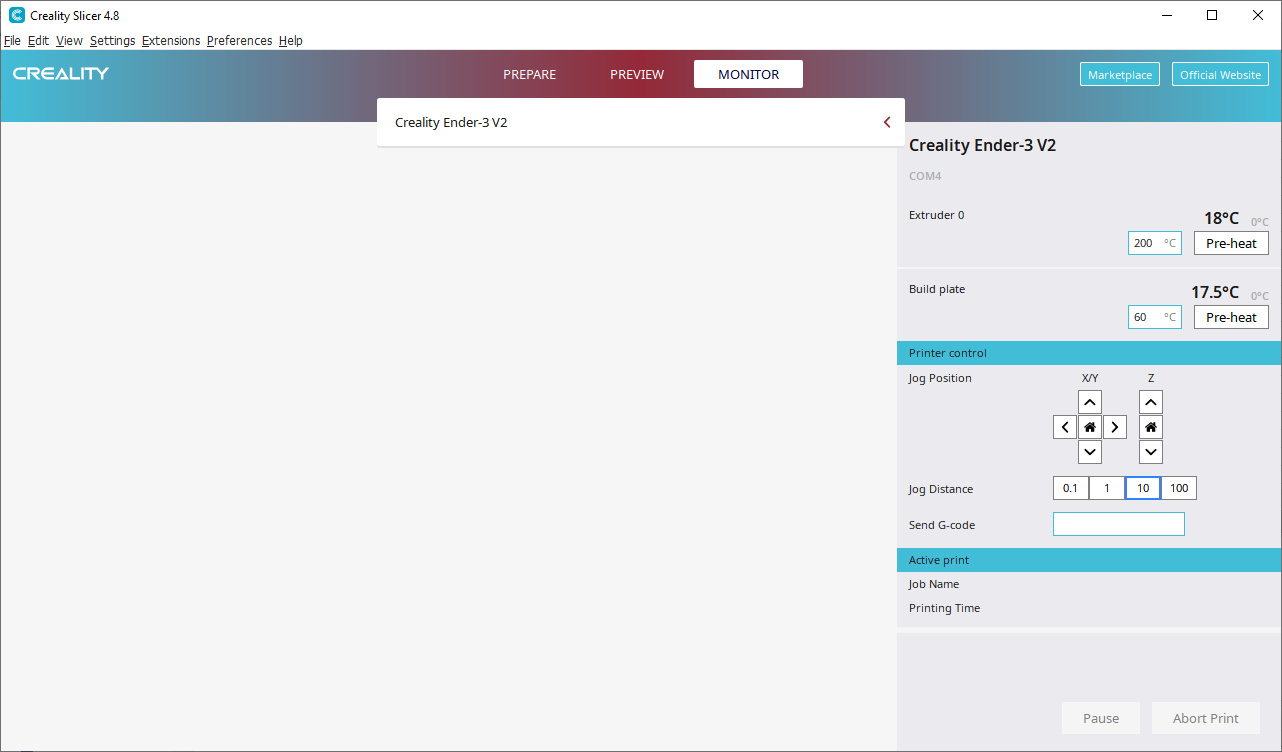This screenshot has width=1282, height=752.
Task: Open the Help menu
Action: pyautogui.click(x=291, y=41)
